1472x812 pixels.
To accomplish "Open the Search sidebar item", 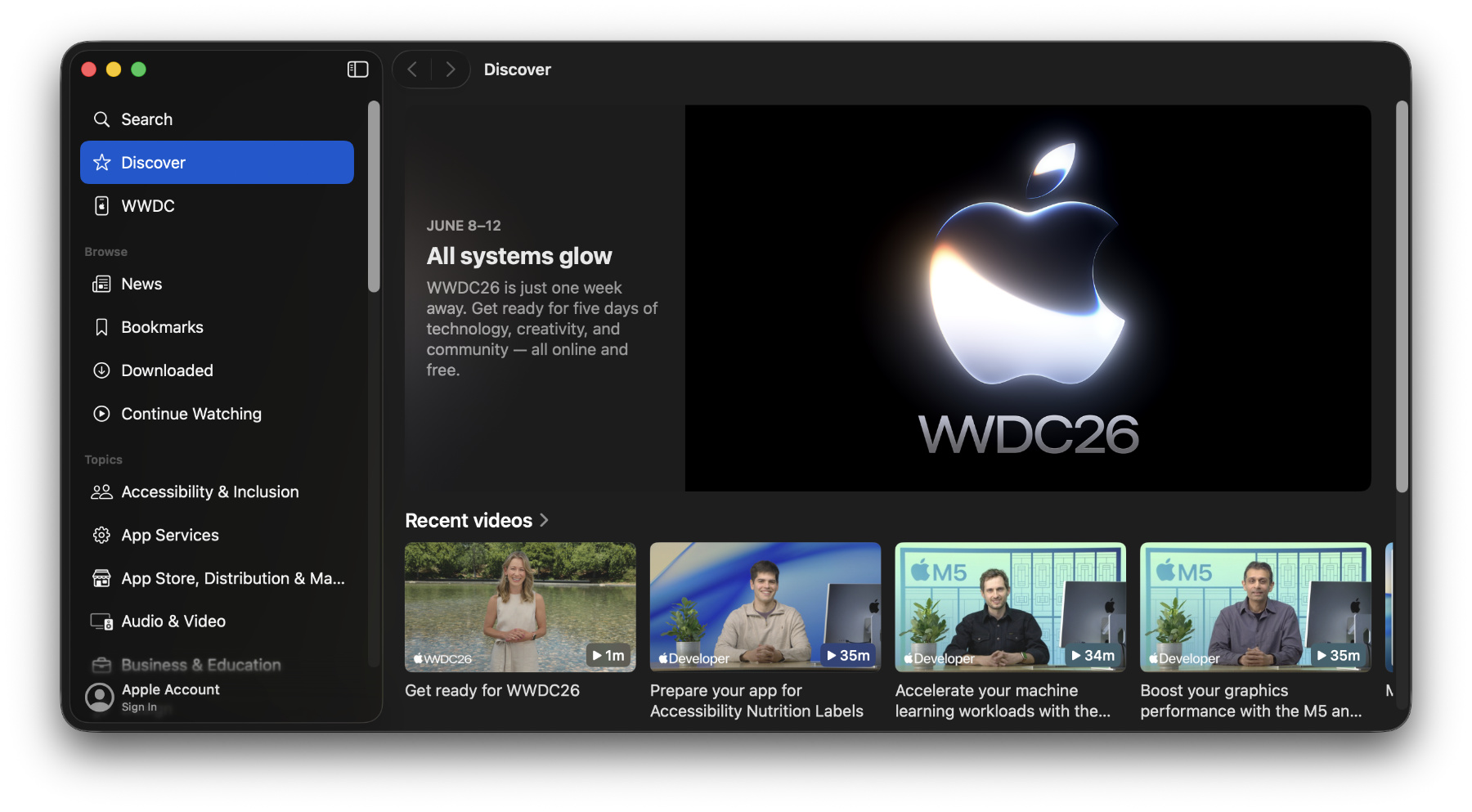I will click(217, 119).
